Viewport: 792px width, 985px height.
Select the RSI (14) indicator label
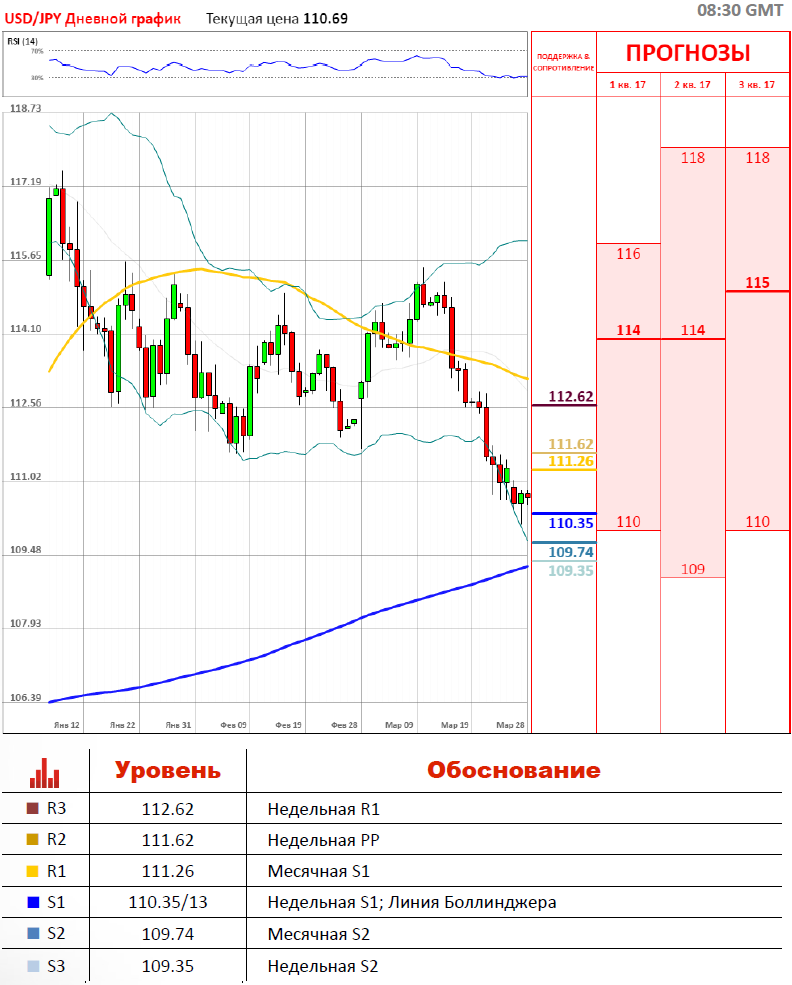coord(23,41)
